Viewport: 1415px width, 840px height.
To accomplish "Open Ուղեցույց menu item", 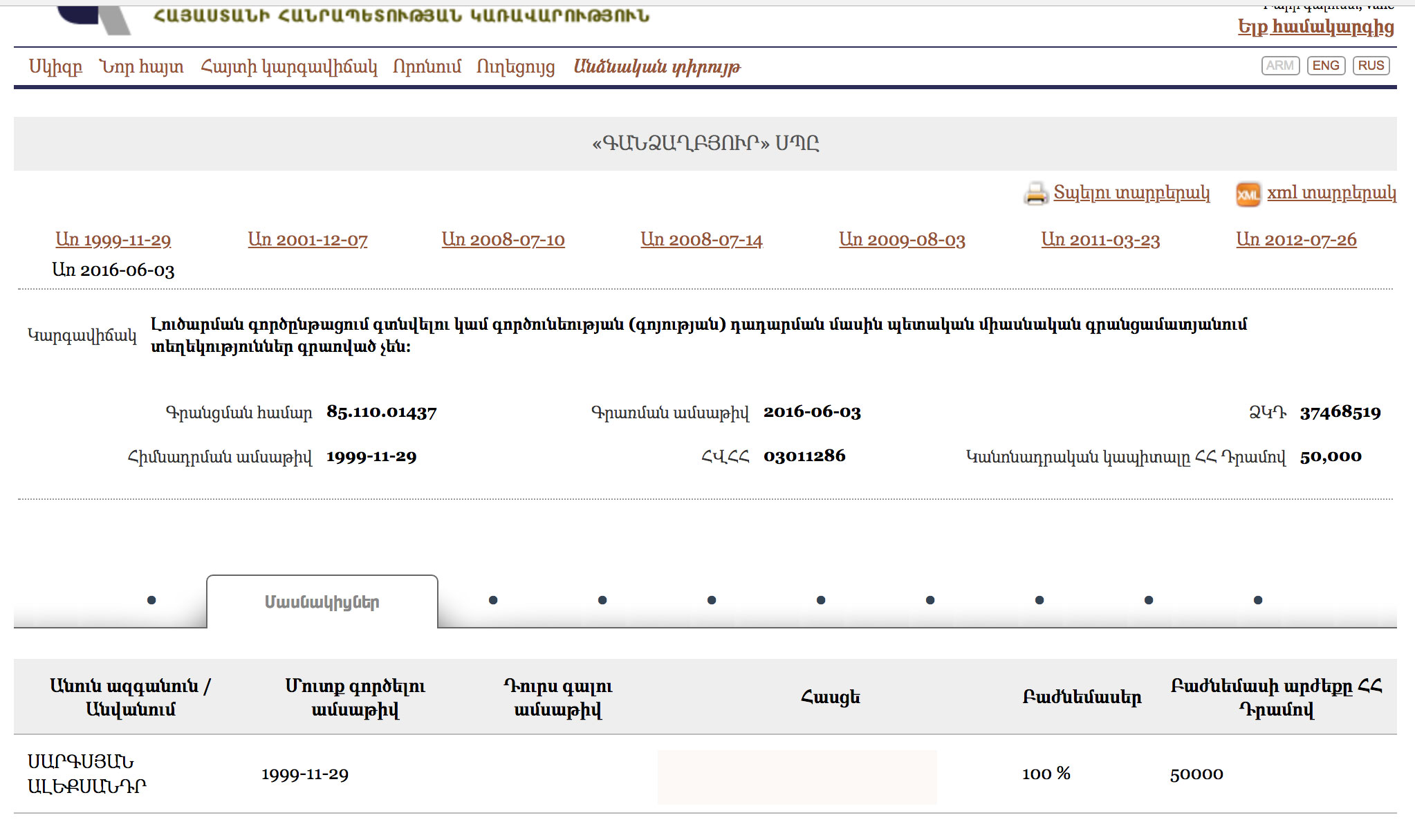I will 516,67.
